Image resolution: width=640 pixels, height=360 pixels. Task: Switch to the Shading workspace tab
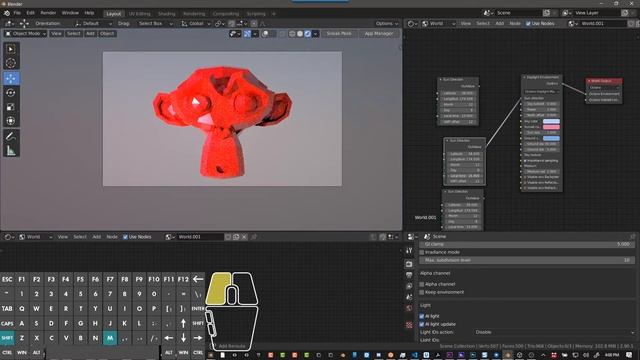(167, 14)
